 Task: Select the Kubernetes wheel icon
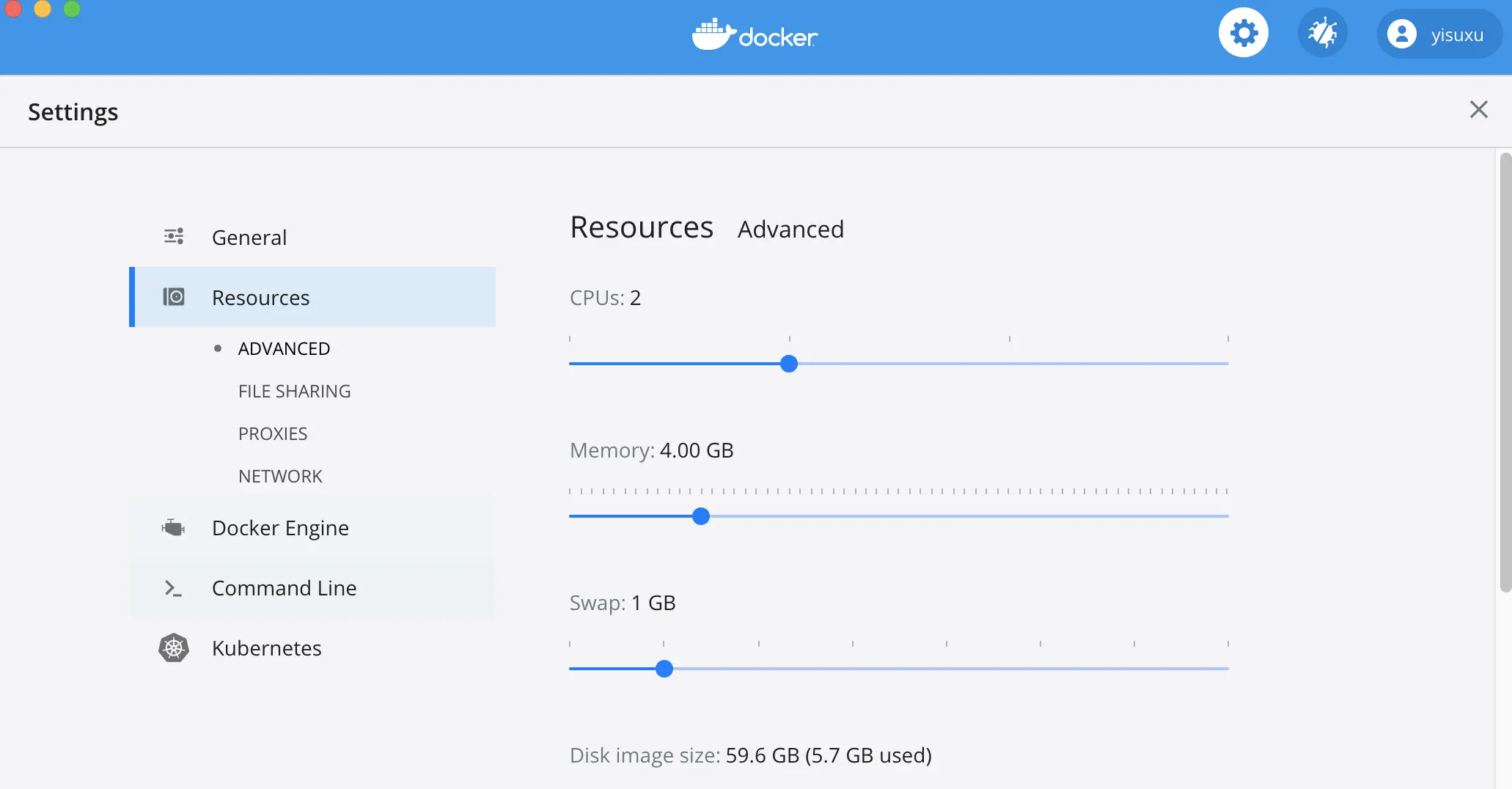[174, 648]
